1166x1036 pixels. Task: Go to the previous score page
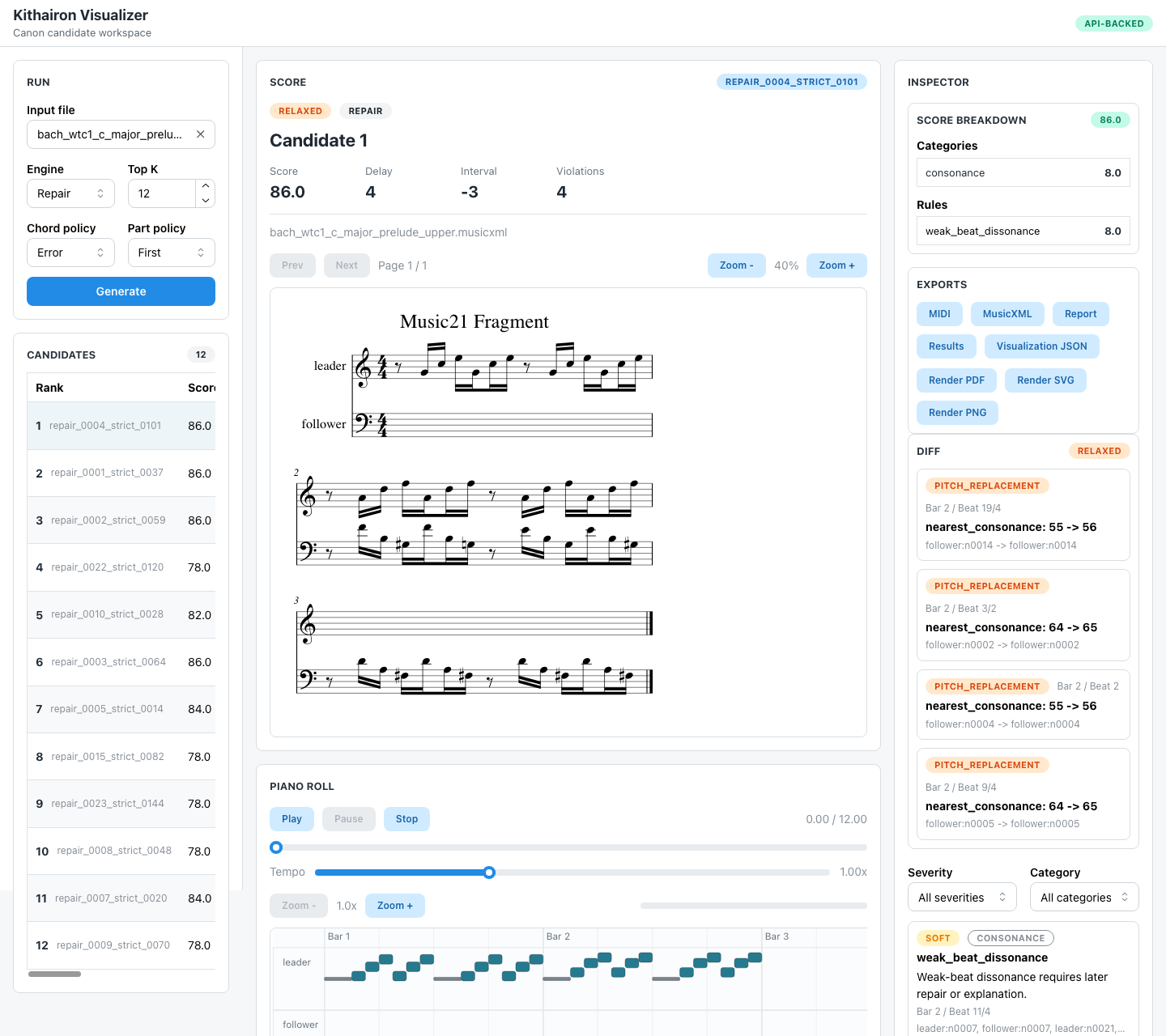(292, 265)
